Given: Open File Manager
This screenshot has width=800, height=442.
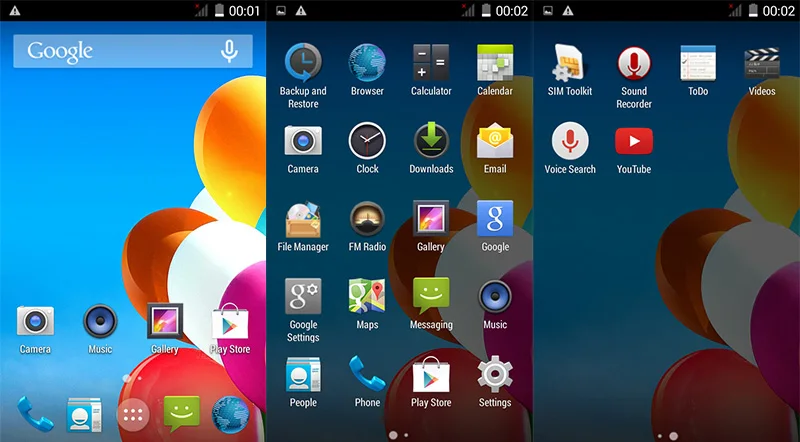Looking at the screenshot, I should (303, 219).
